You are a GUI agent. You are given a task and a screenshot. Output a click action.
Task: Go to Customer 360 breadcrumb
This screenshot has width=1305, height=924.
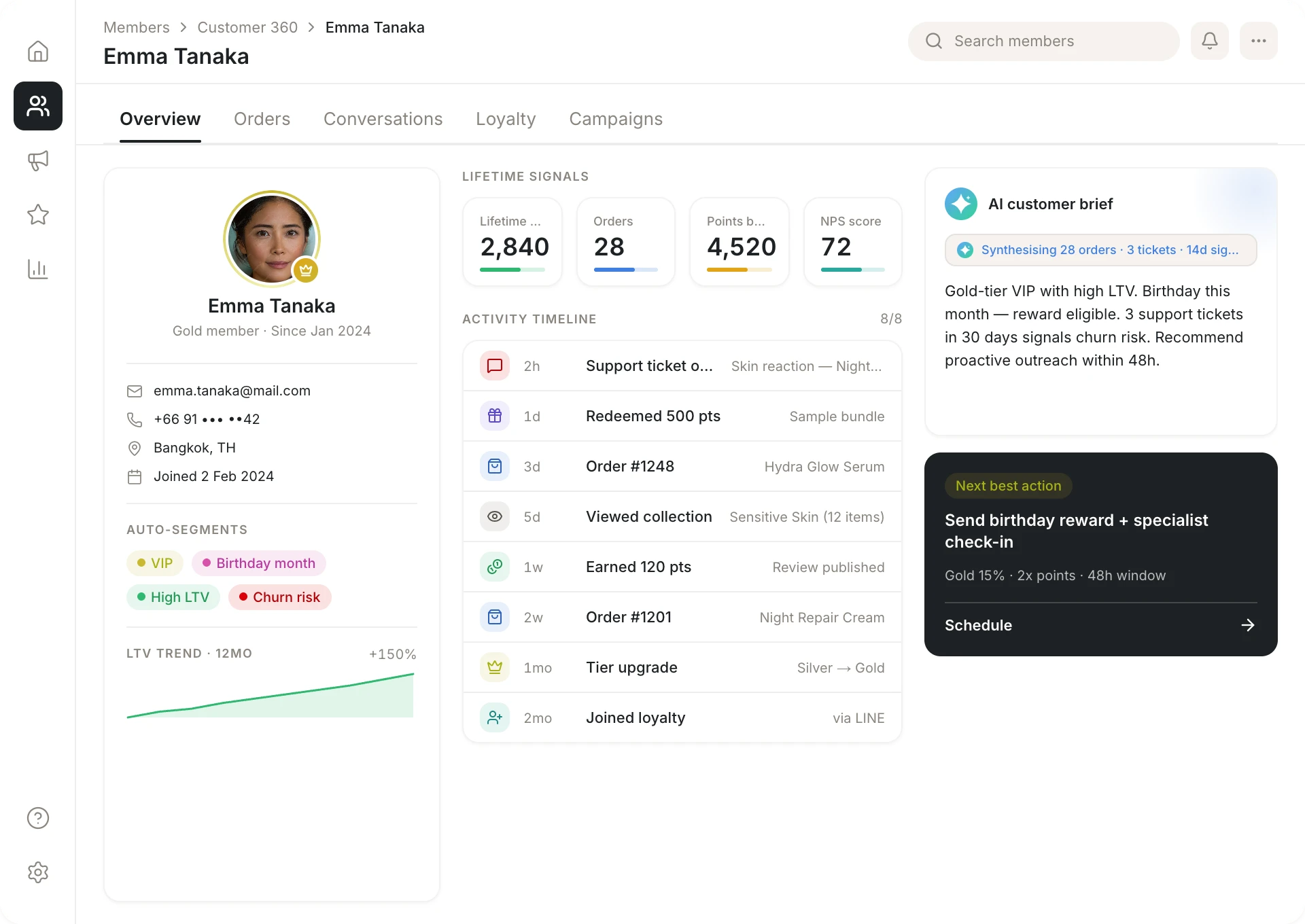tap(247, 27)
